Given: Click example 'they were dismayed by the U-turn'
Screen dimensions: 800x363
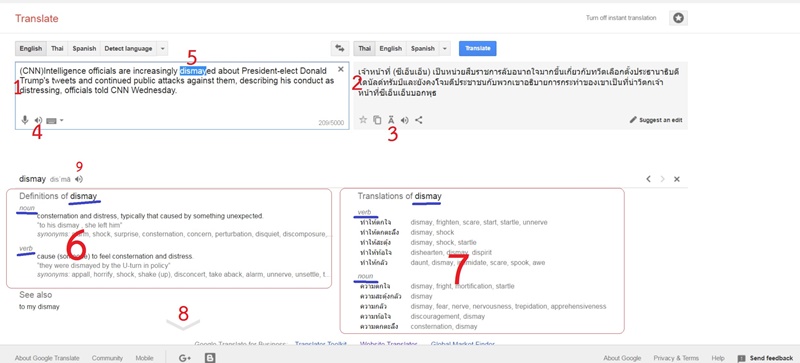Looking at the screenshot, I should [104, 265].
